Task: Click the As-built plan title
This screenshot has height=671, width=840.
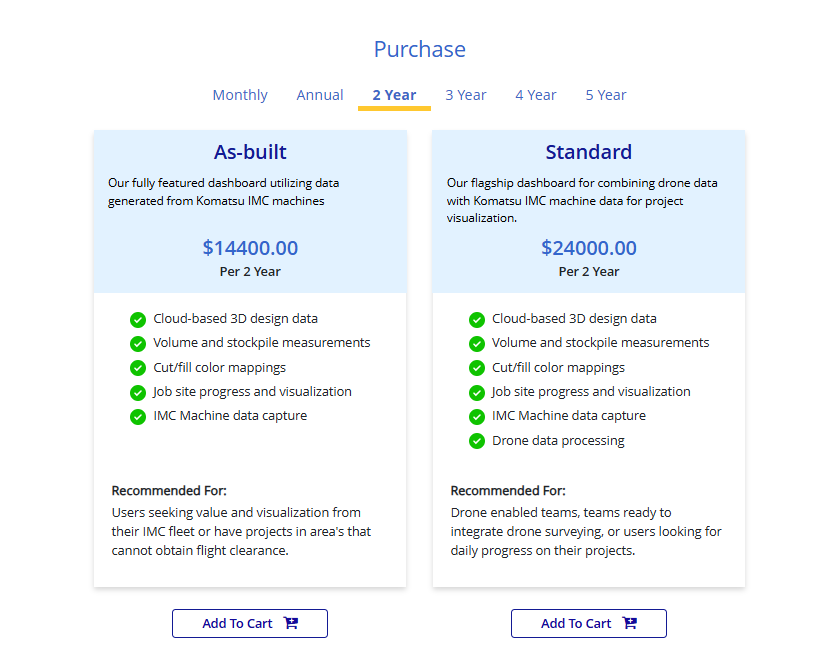Action: coord(250,152)
